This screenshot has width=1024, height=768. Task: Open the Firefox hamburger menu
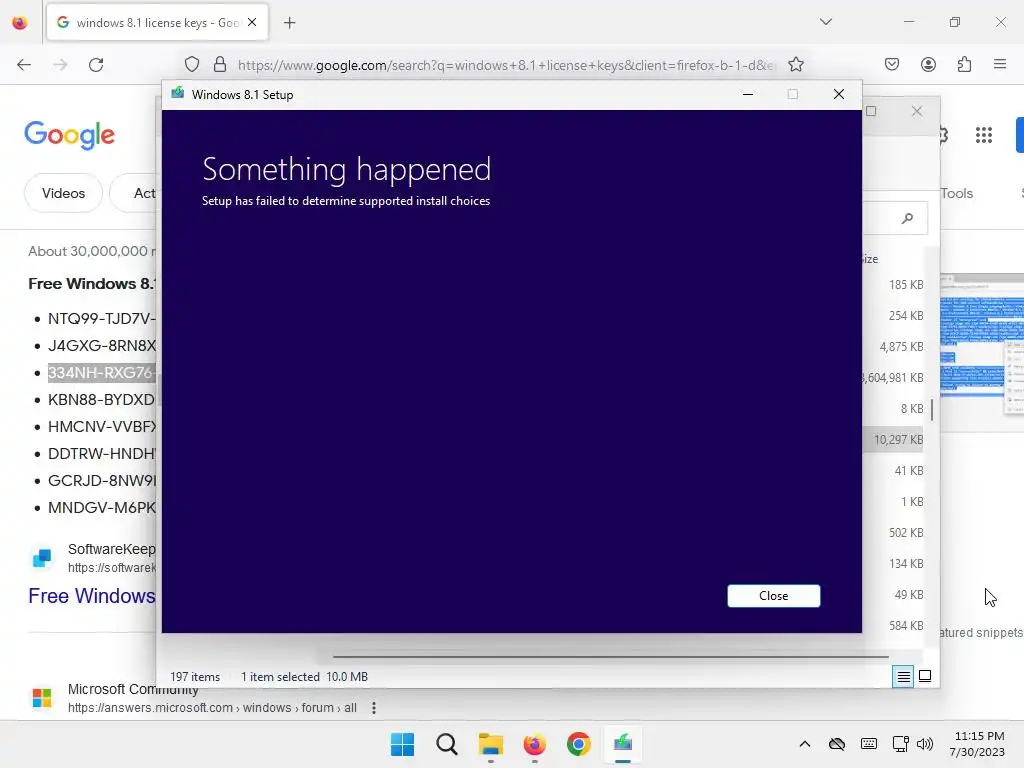(x=1000, y=64)
